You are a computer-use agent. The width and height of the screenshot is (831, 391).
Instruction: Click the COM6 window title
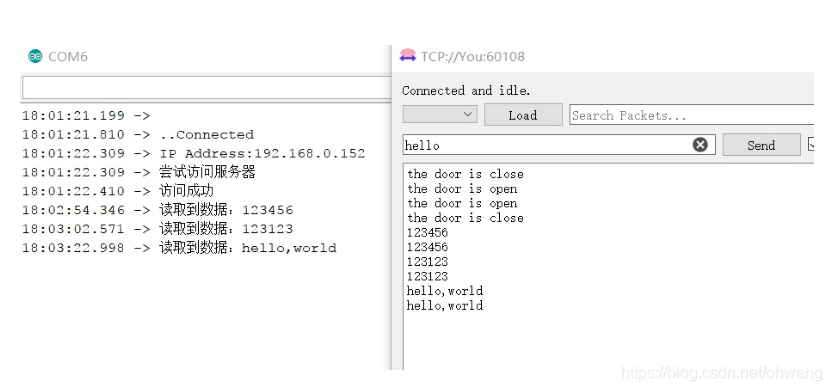click(68, 56)
